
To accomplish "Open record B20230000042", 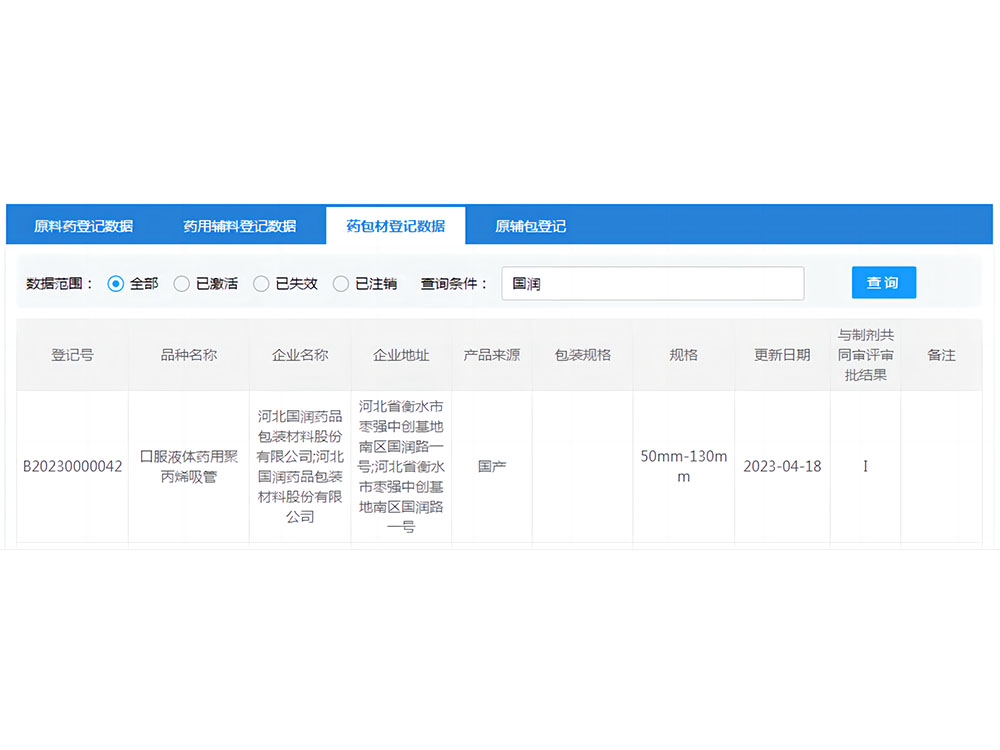I will point(70,466).
